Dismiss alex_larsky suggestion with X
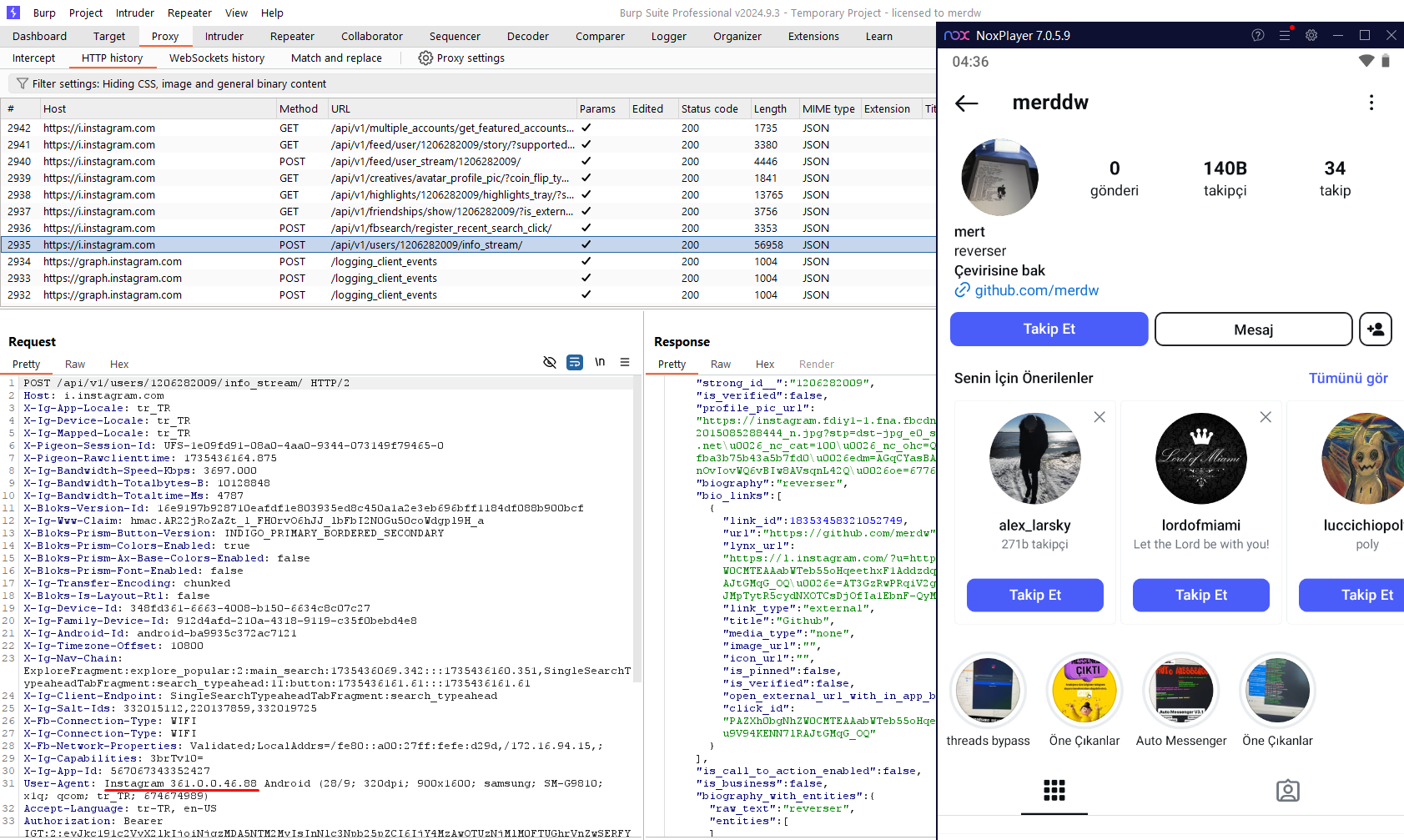Viewport: 1404px width, 840px height. tap(1100, 417)
